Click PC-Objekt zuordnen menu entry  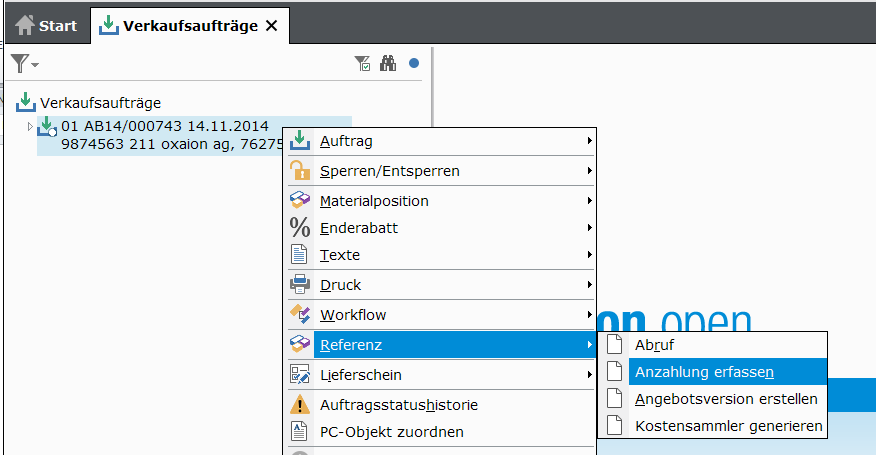pyautogui.click(x=391, y=432)
